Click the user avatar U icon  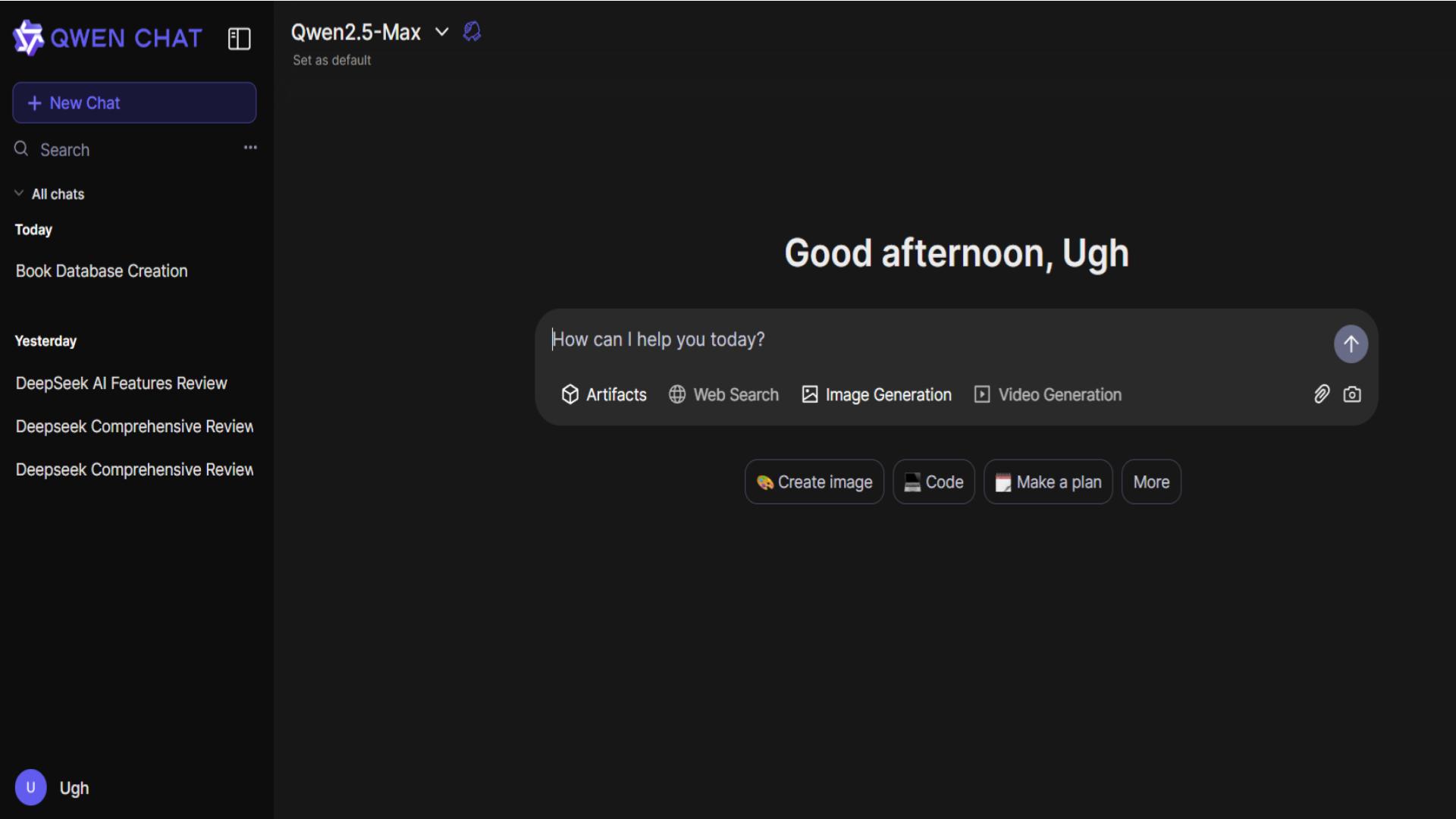click(30, 787)
